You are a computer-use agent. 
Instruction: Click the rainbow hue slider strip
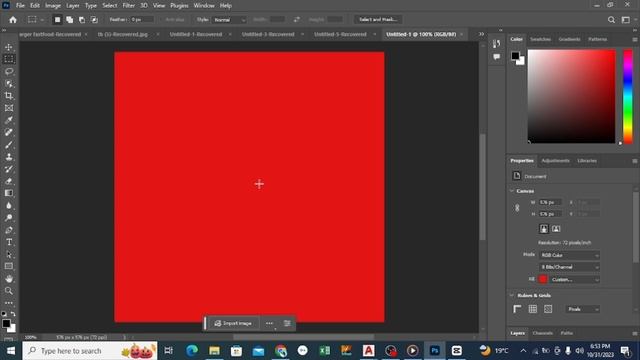(628, 96)
